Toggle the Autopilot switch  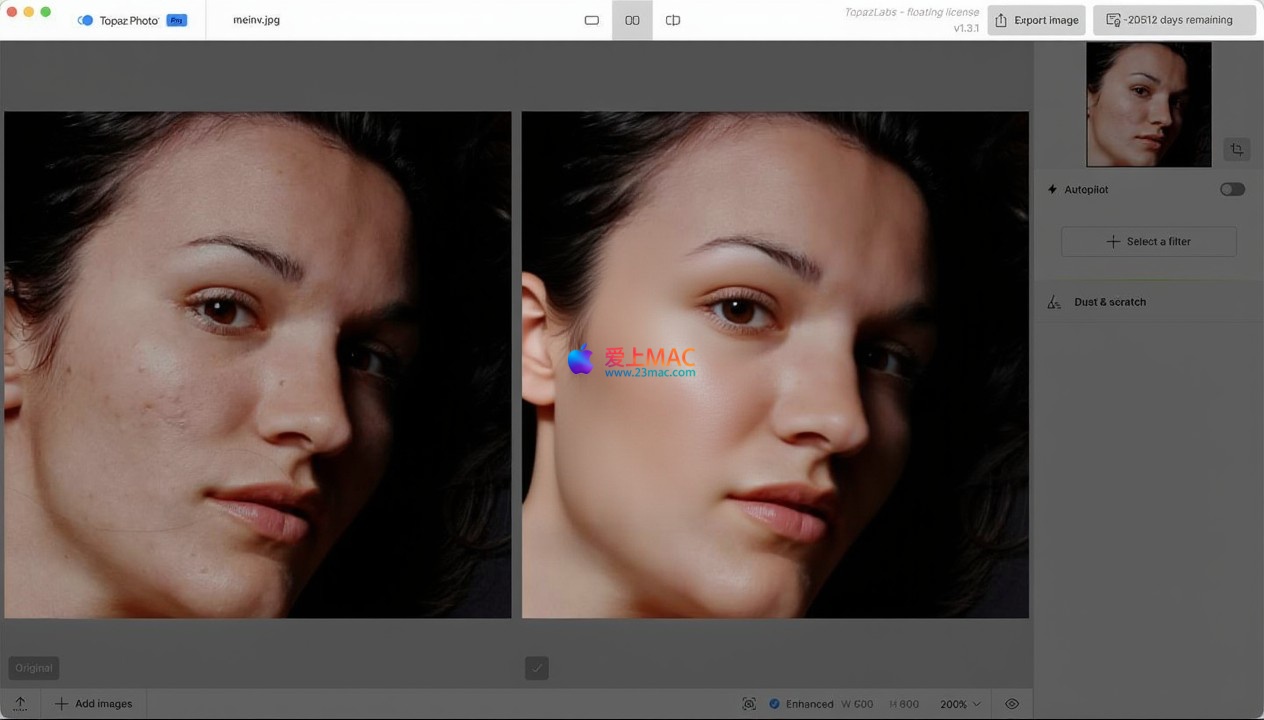tap(1232, 189)
